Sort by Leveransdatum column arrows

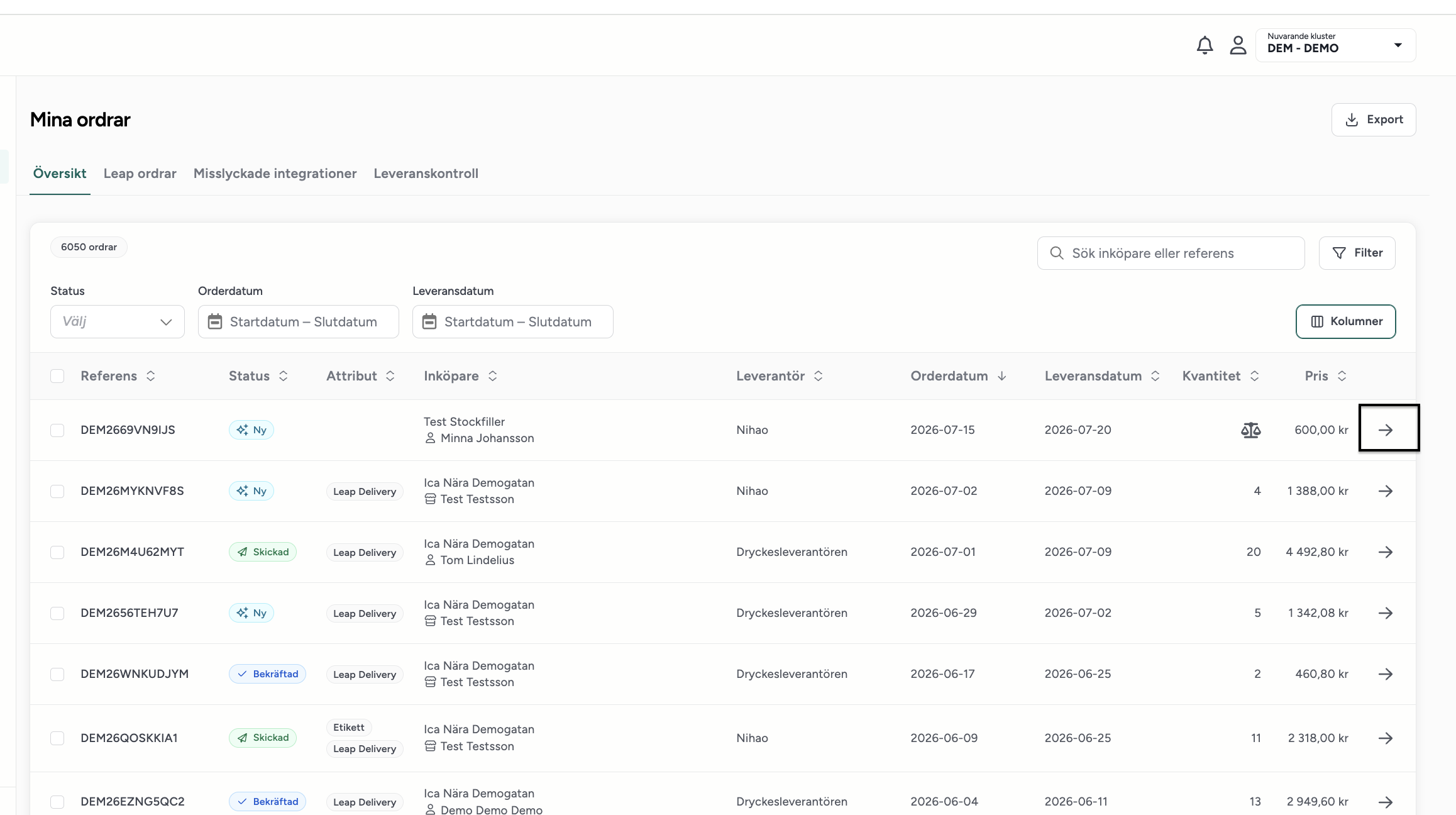(1155, 376)
